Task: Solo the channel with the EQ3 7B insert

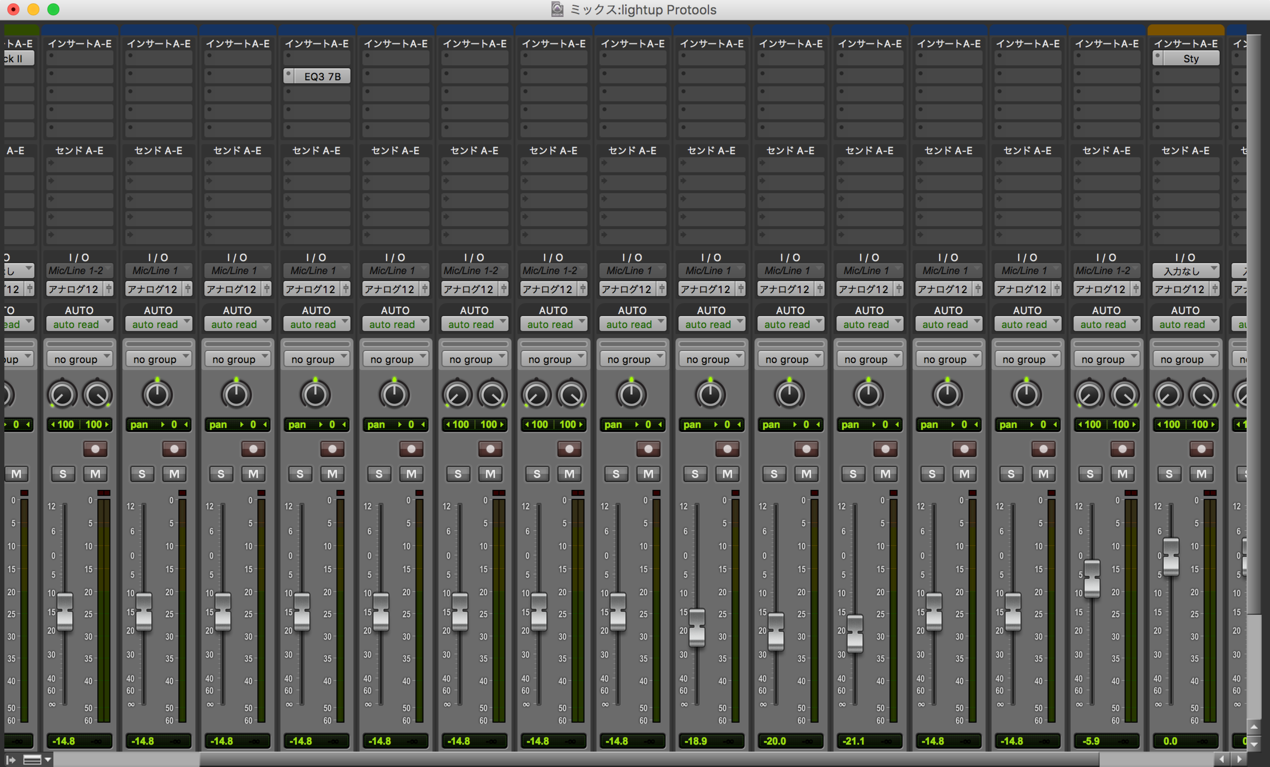Action: click(x=300, y=474)
